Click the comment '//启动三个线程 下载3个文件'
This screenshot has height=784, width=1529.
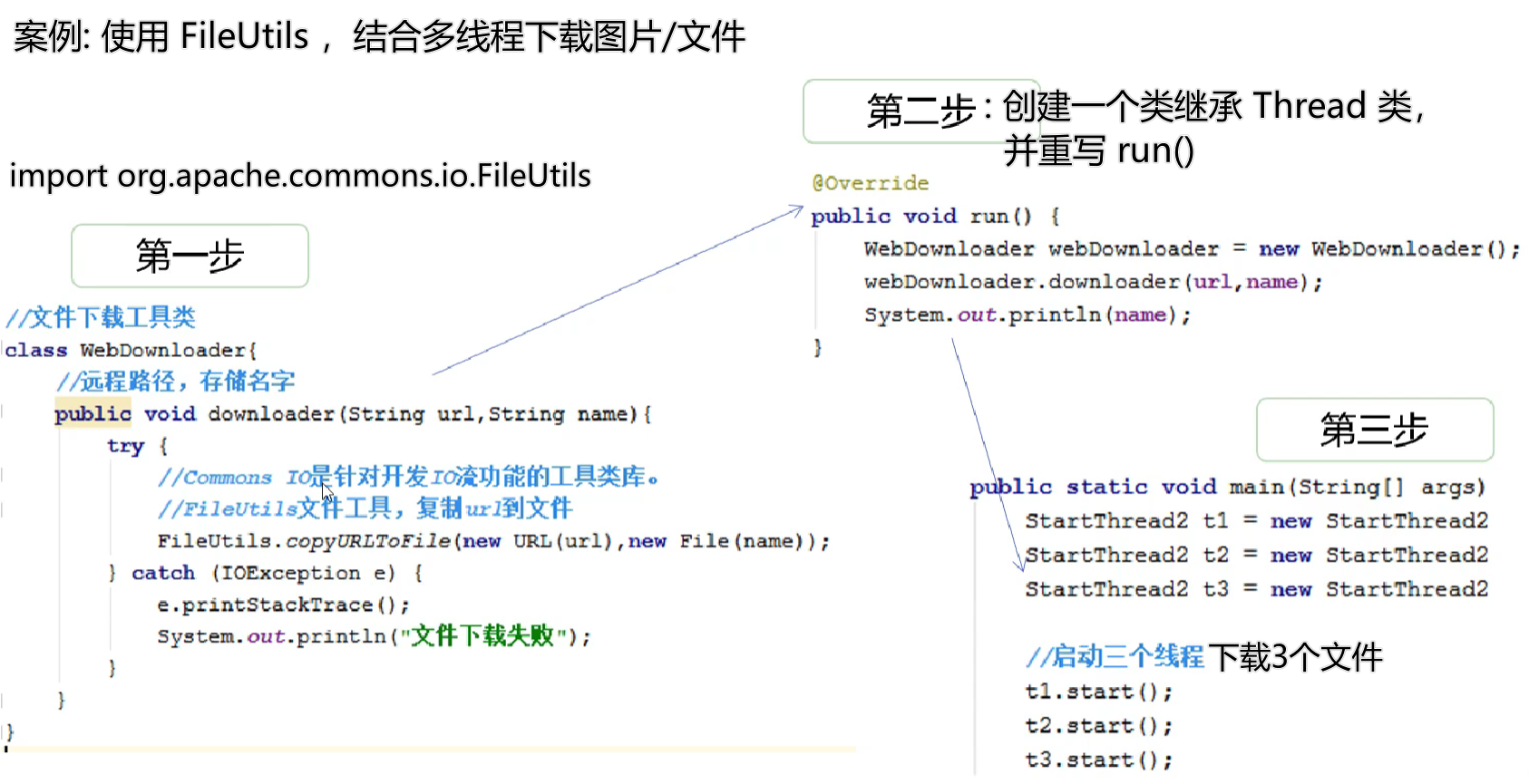click(1204, 657)
